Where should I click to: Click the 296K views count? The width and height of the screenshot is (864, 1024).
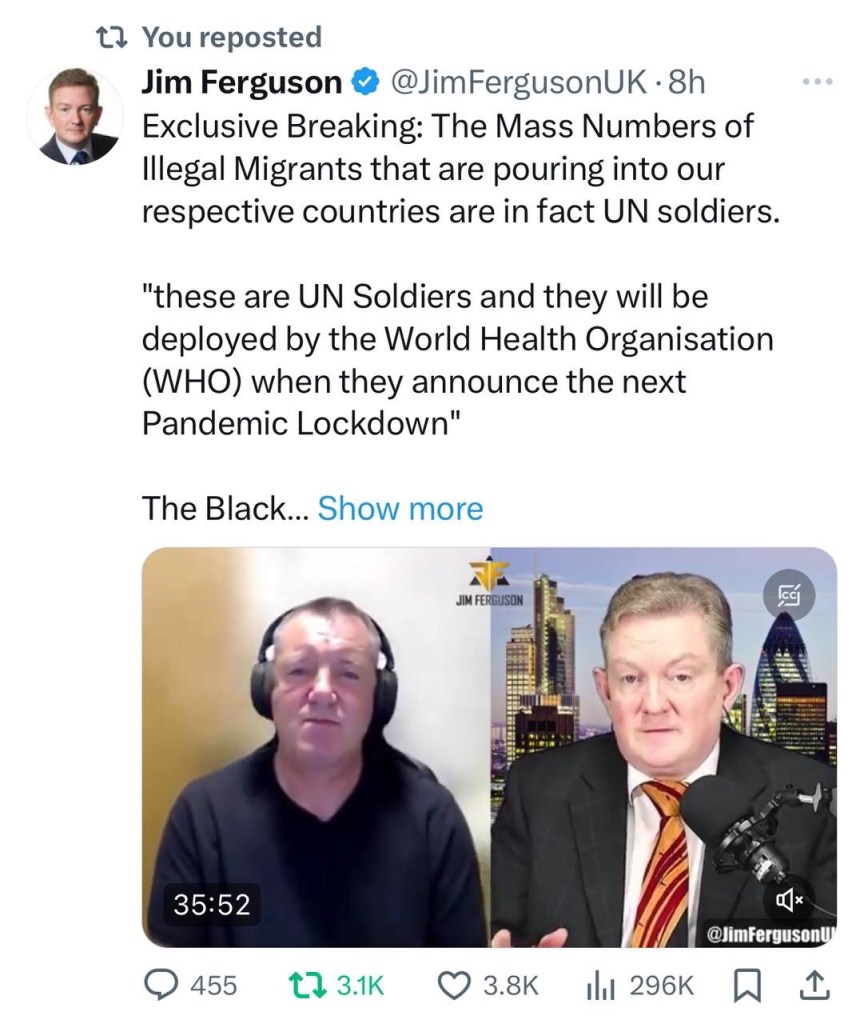pyautogui.click(x=662, y=985)
